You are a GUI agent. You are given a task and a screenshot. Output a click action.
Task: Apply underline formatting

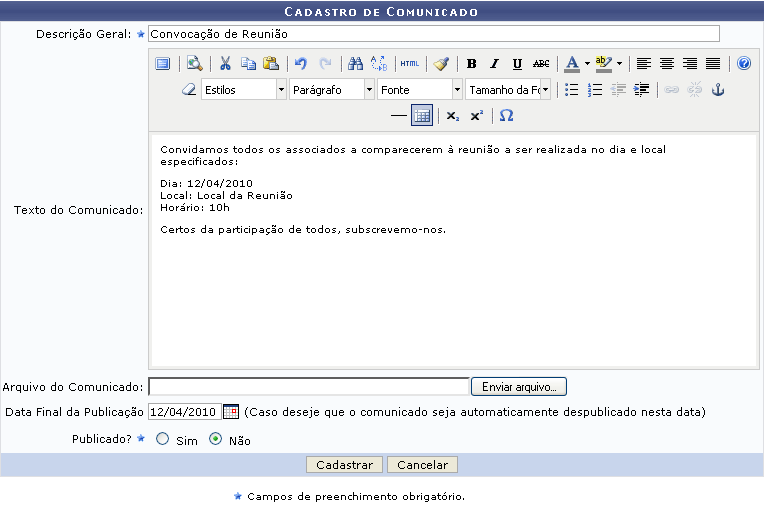click(517, 64)
